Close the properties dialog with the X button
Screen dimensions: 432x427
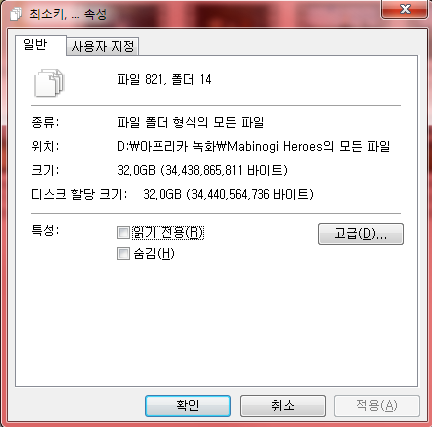[x=404, y=9]
